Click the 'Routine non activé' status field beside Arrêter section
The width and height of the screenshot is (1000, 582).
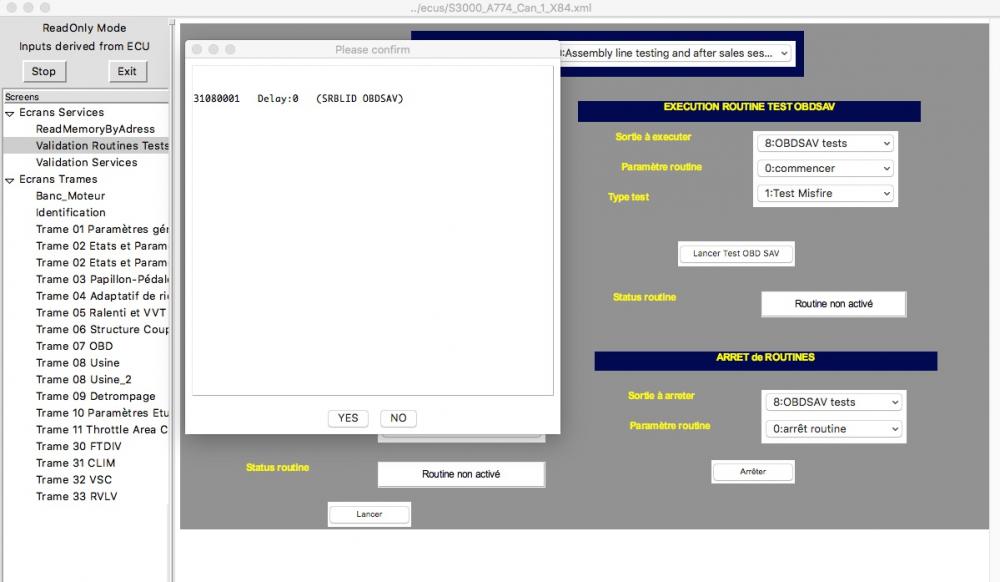834,304
